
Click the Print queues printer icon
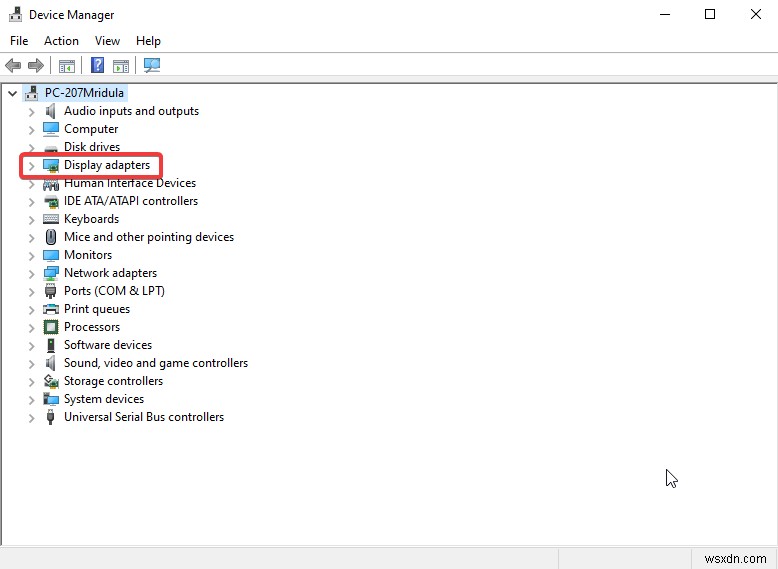tap(51, 310)
